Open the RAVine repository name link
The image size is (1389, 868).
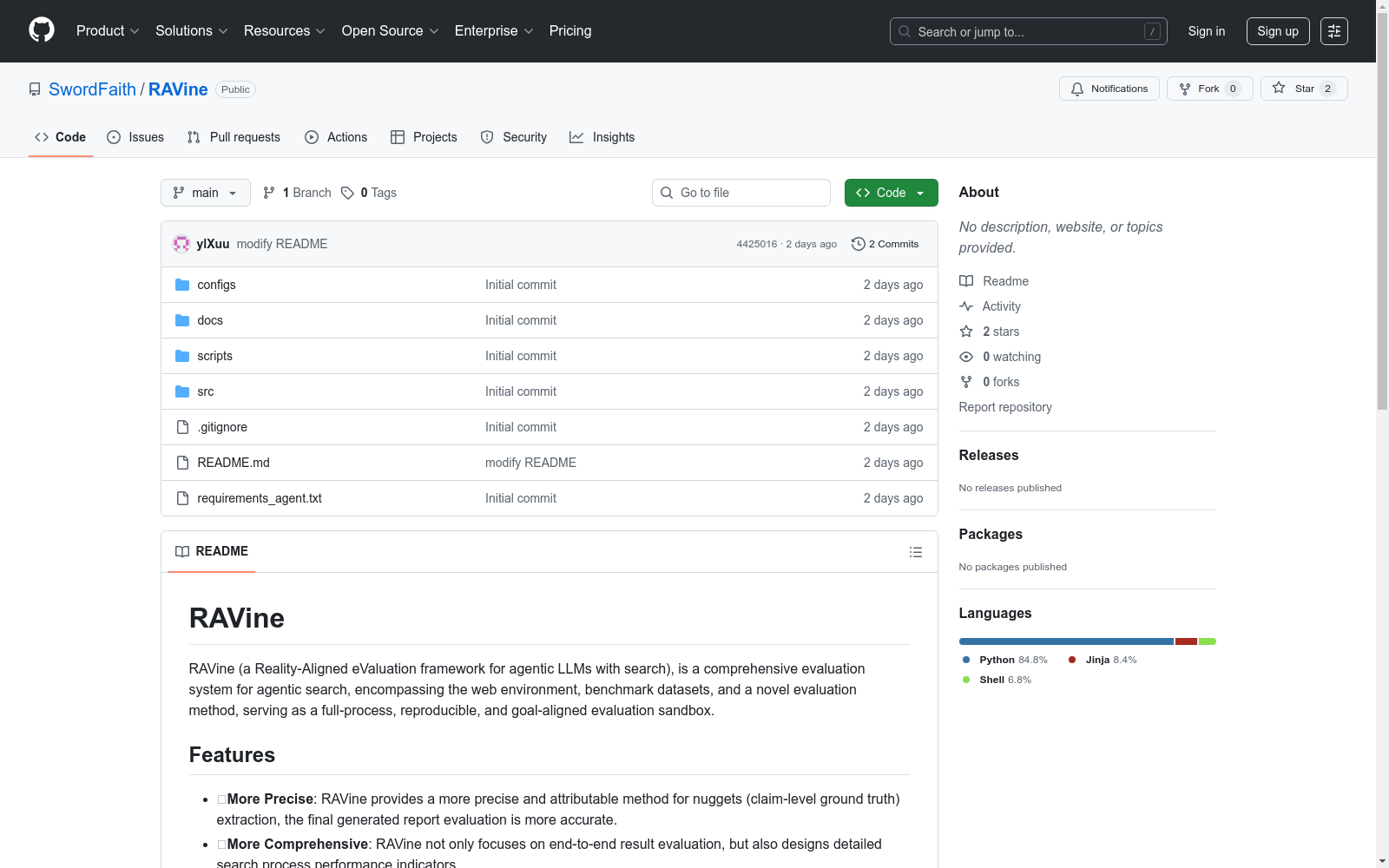(178, 89)
